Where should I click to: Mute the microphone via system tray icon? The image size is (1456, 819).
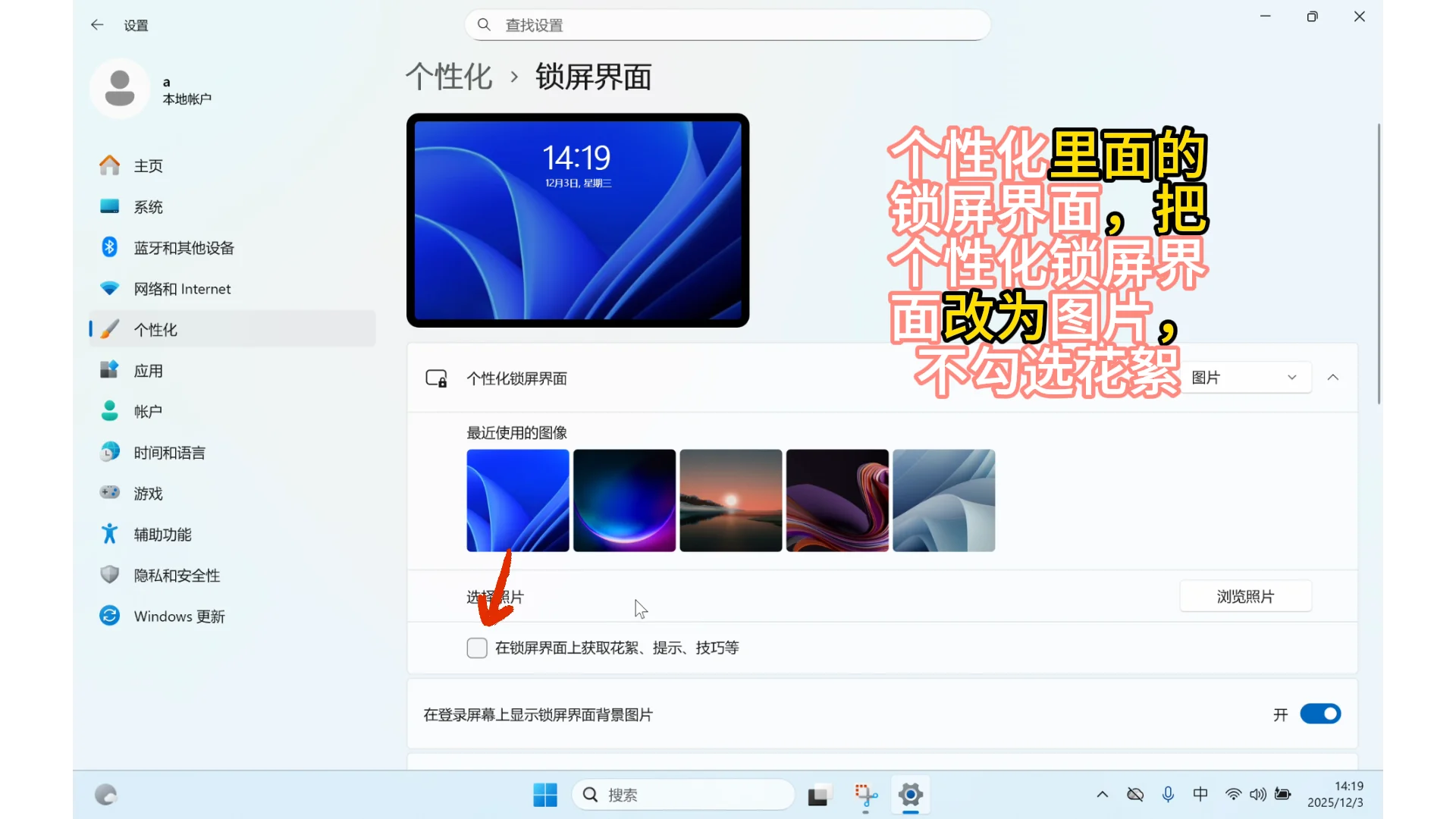pyautogui.click(x=1168, y=794)
